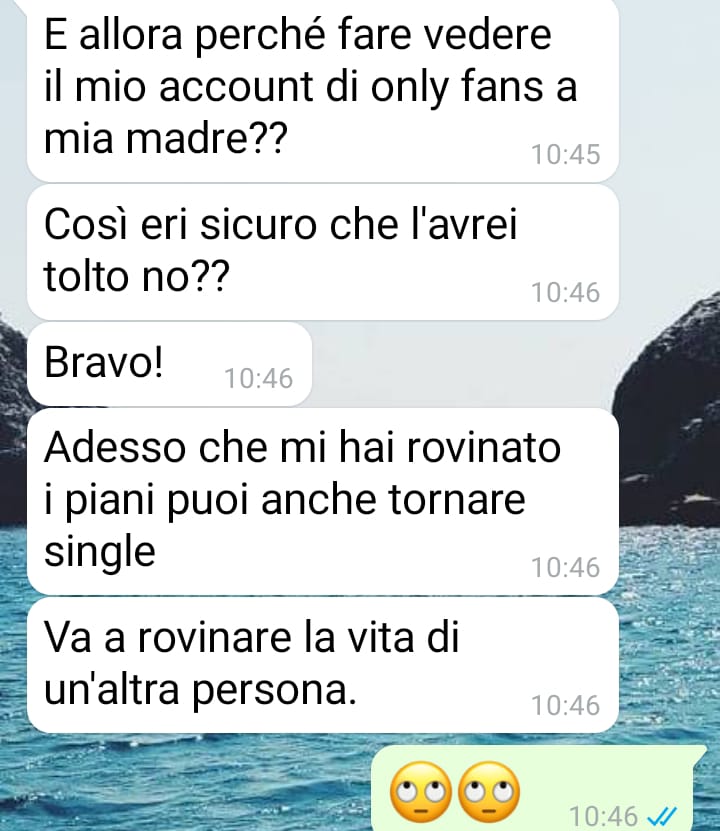
Task: Click the blue double-check read receipt
Action: click(x=662, y=815)
